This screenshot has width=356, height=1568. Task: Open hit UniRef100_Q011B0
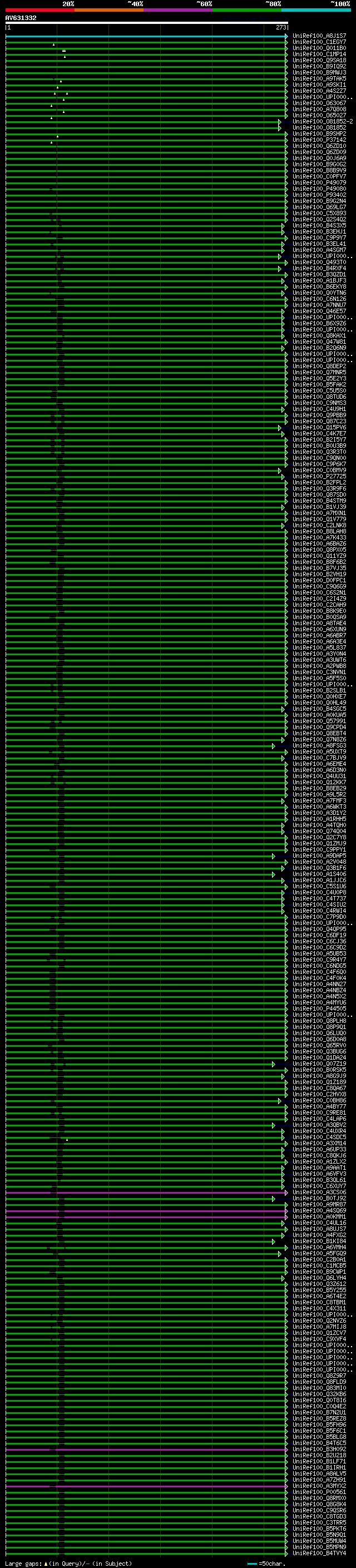point(319,48)
